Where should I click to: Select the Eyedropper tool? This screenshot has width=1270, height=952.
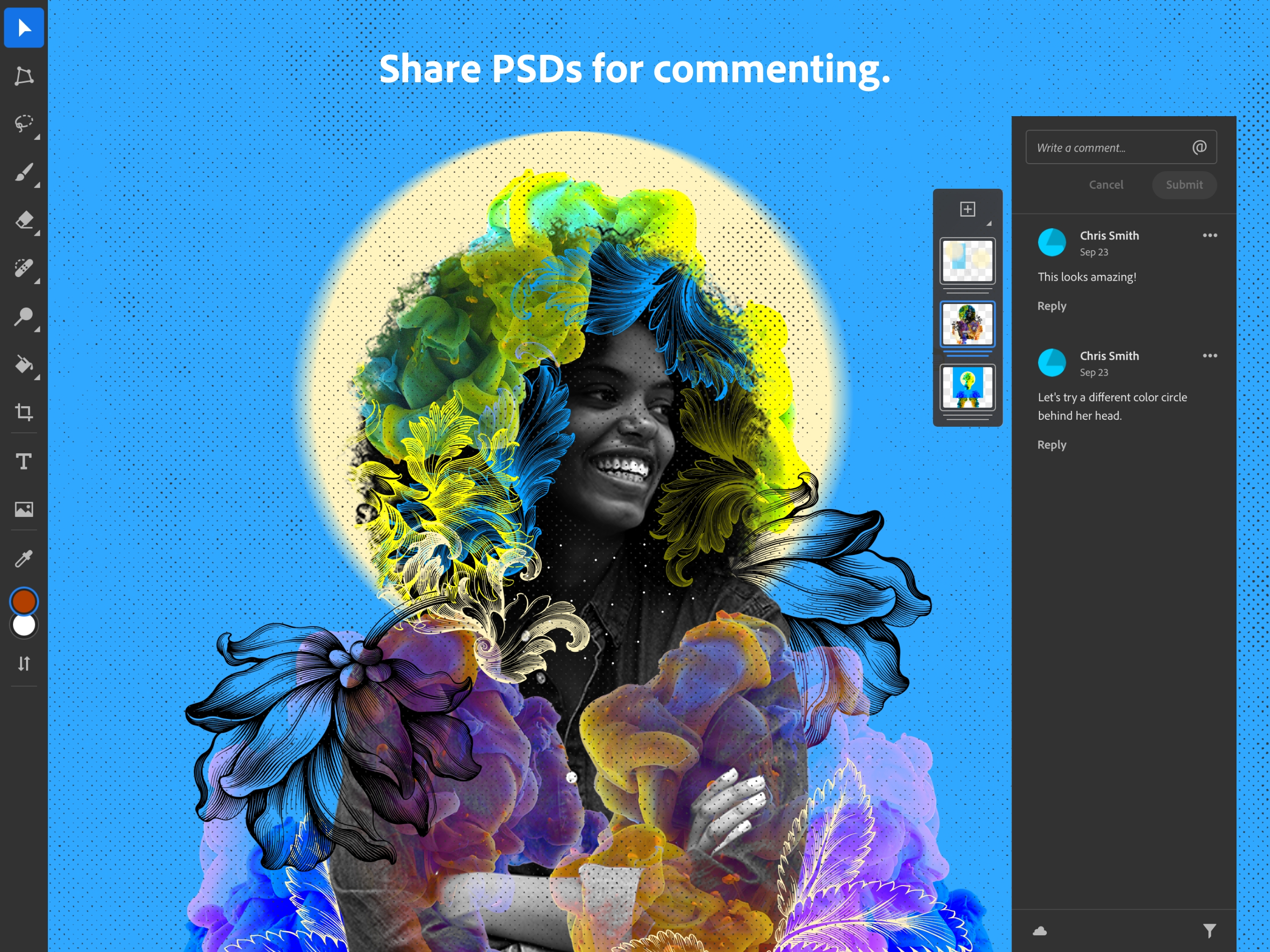[24, 558]
